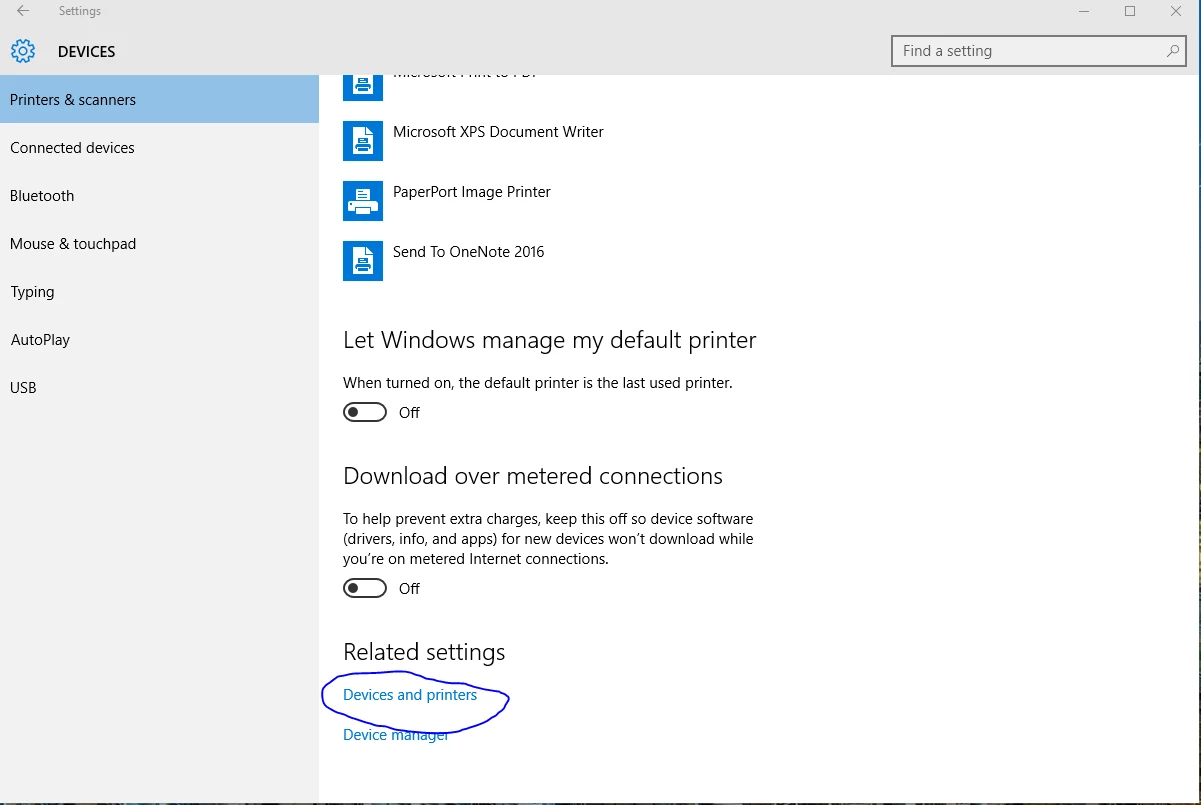
Task: Minimize the Settings window
Action: tap(1084, 11)
